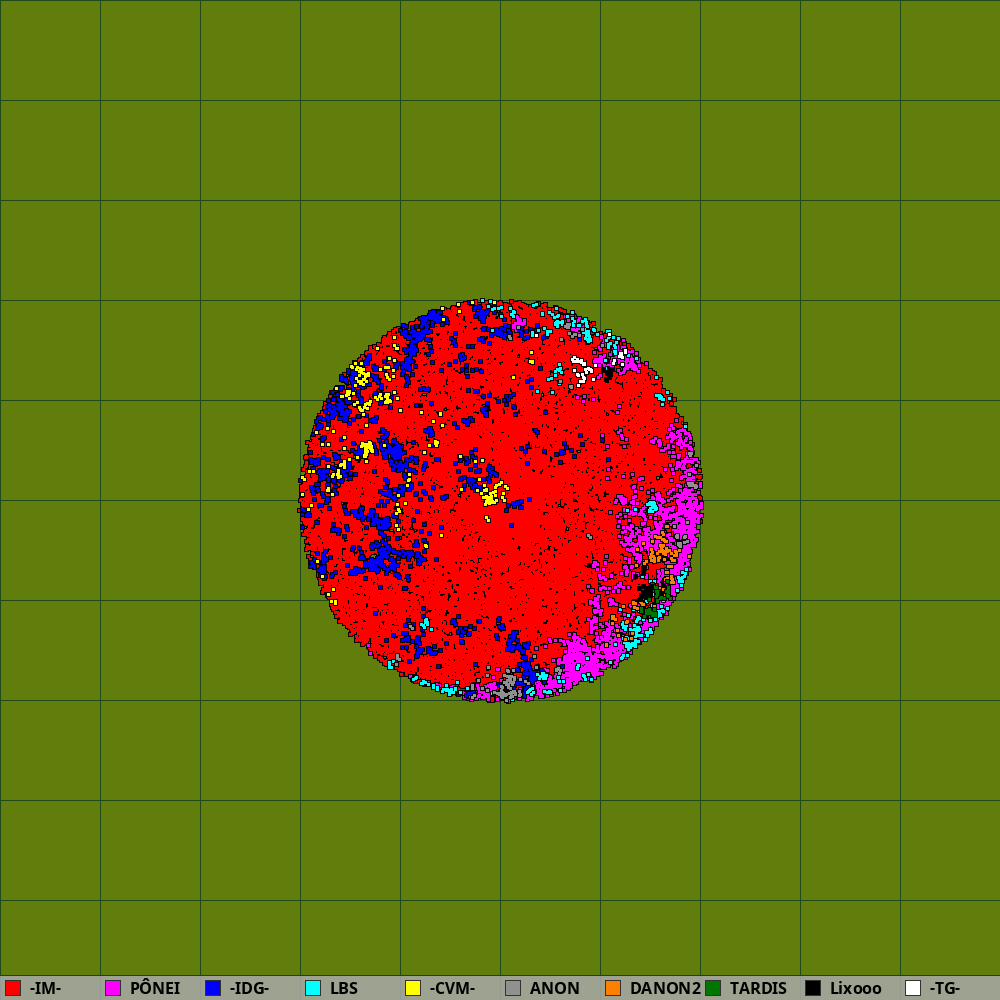Click the red -IM- legend swatch
The height and width of the screenshot is (1000, 1000).
(13, 988)
